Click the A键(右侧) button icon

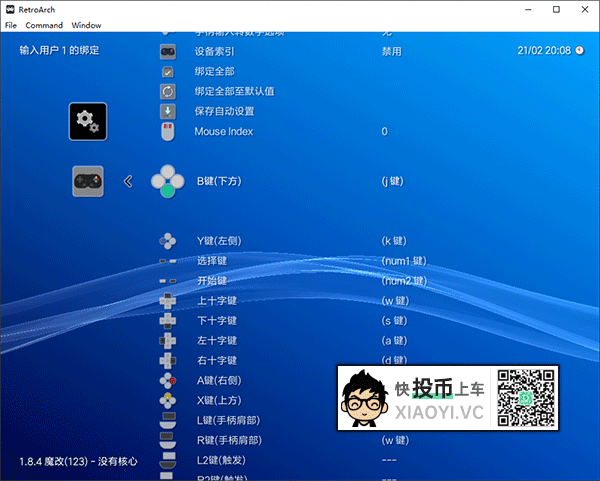tap(168, 381)
